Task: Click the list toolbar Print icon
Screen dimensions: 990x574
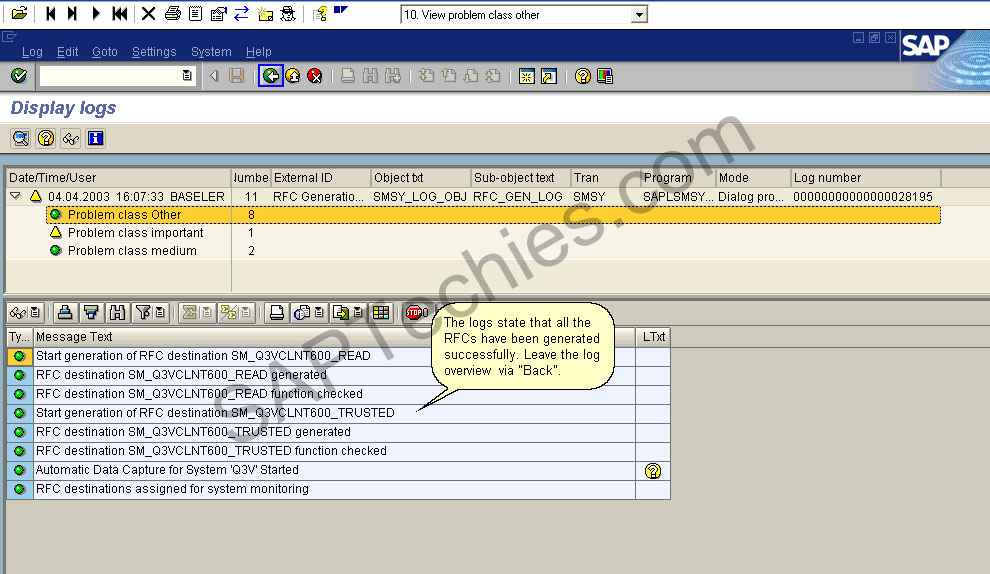Action: (277, 312)
